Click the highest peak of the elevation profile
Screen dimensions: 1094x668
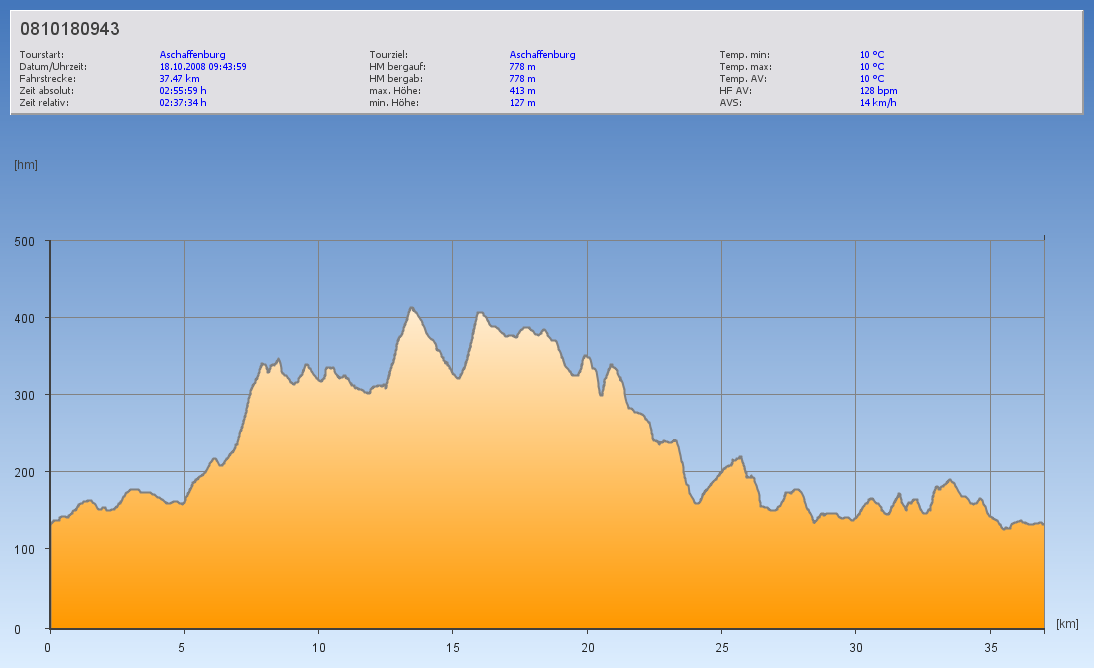pyautogui.click(x=411, y=308)
